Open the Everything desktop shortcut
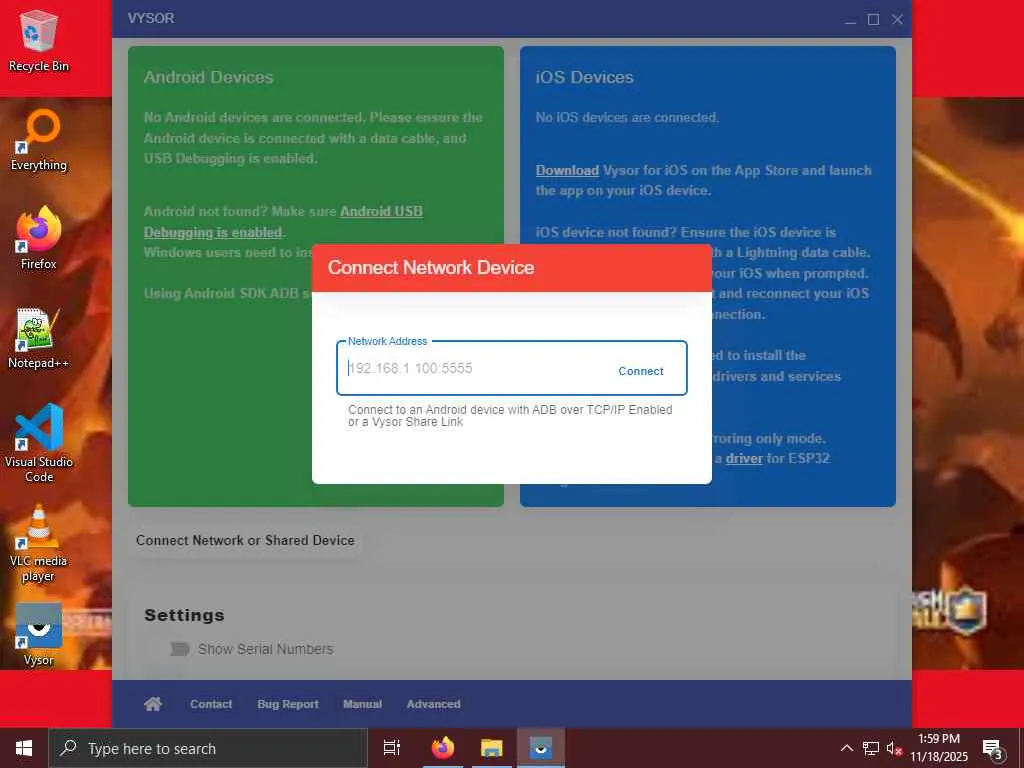This screenshot has height=768, width=1024. 39,141
